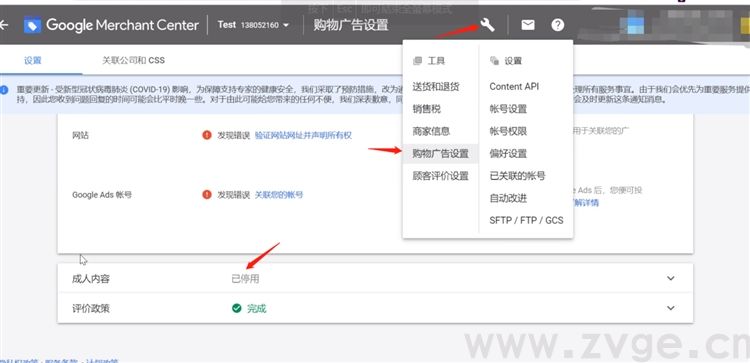Screen dimensions: 750x363
Task: Expand the 成人内容 section
Action: 671,278
